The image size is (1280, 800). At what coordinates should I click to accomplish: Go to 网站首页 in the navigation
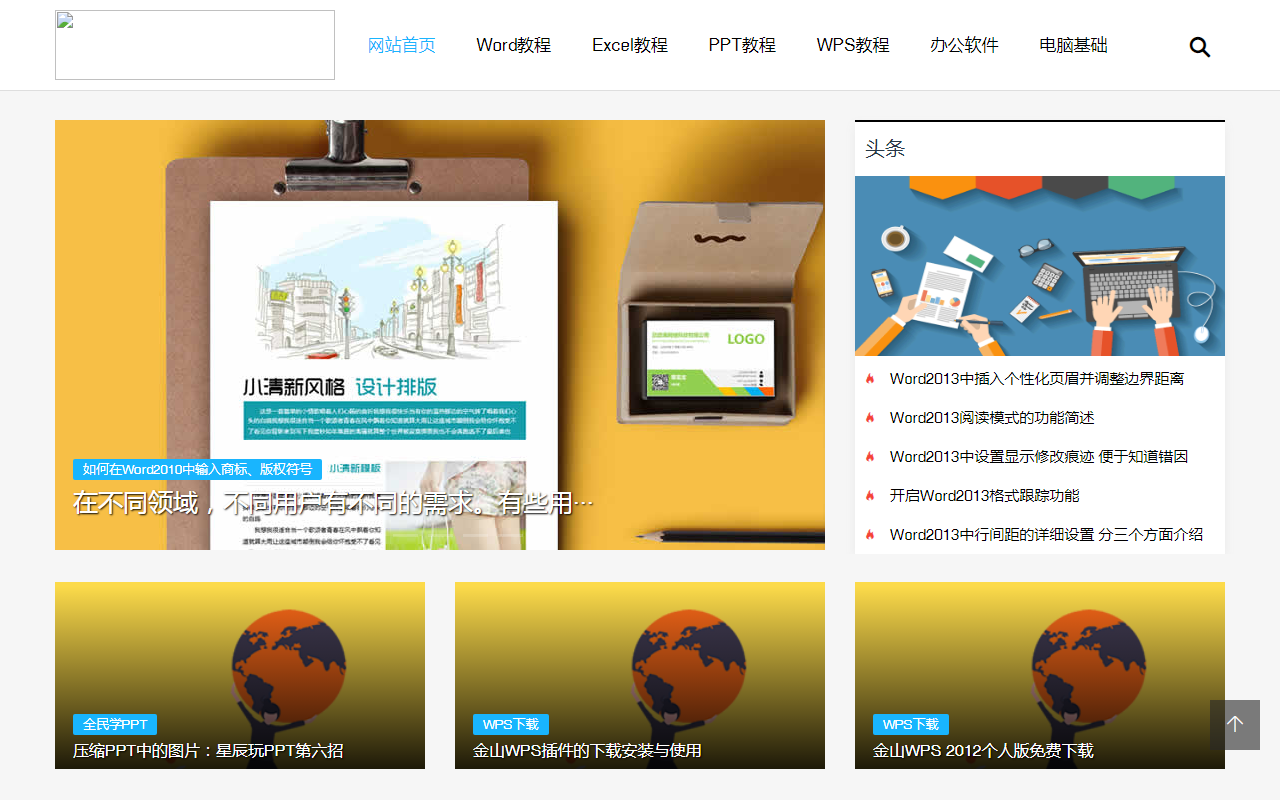402,45
